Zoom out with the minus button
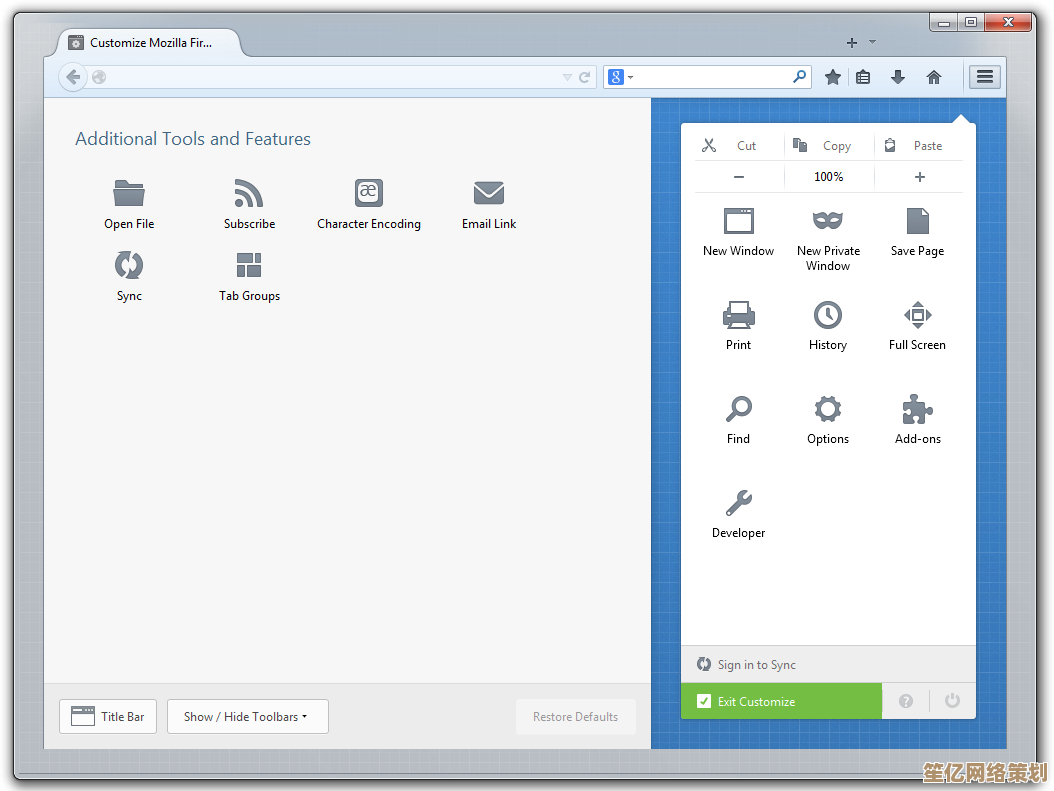 click(739, 177)
